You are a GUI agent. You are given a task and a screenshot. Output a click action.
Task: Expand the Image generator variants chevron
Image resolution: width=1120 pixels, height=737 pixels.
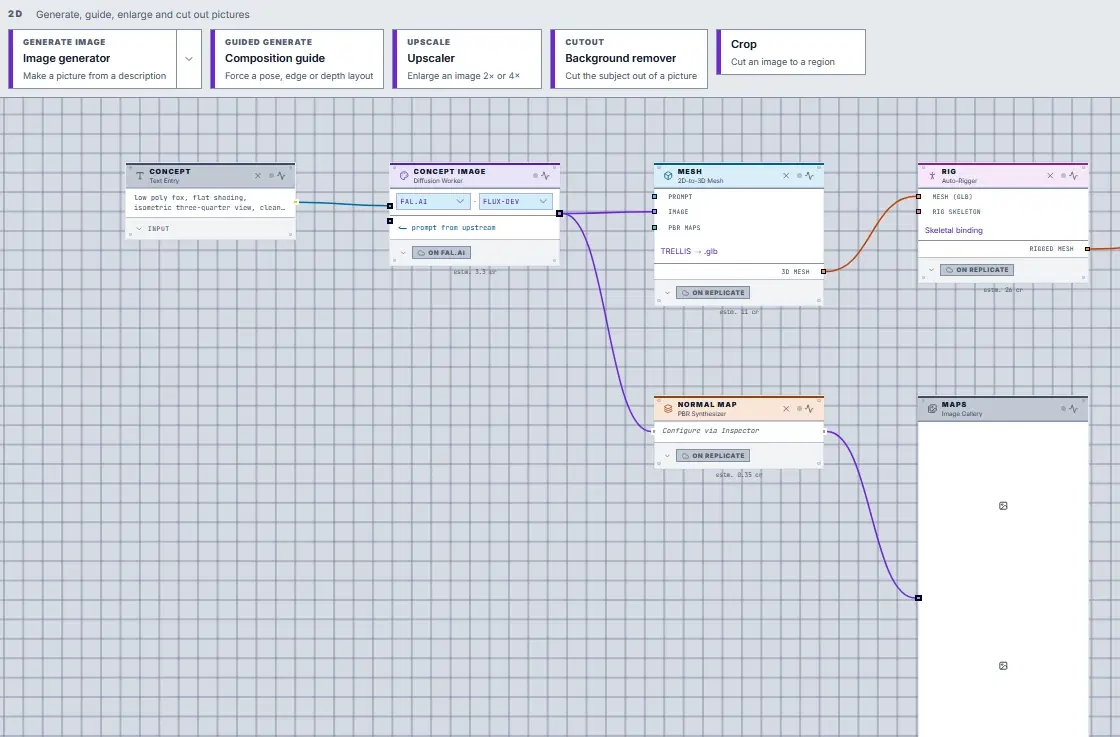[189, 59]
